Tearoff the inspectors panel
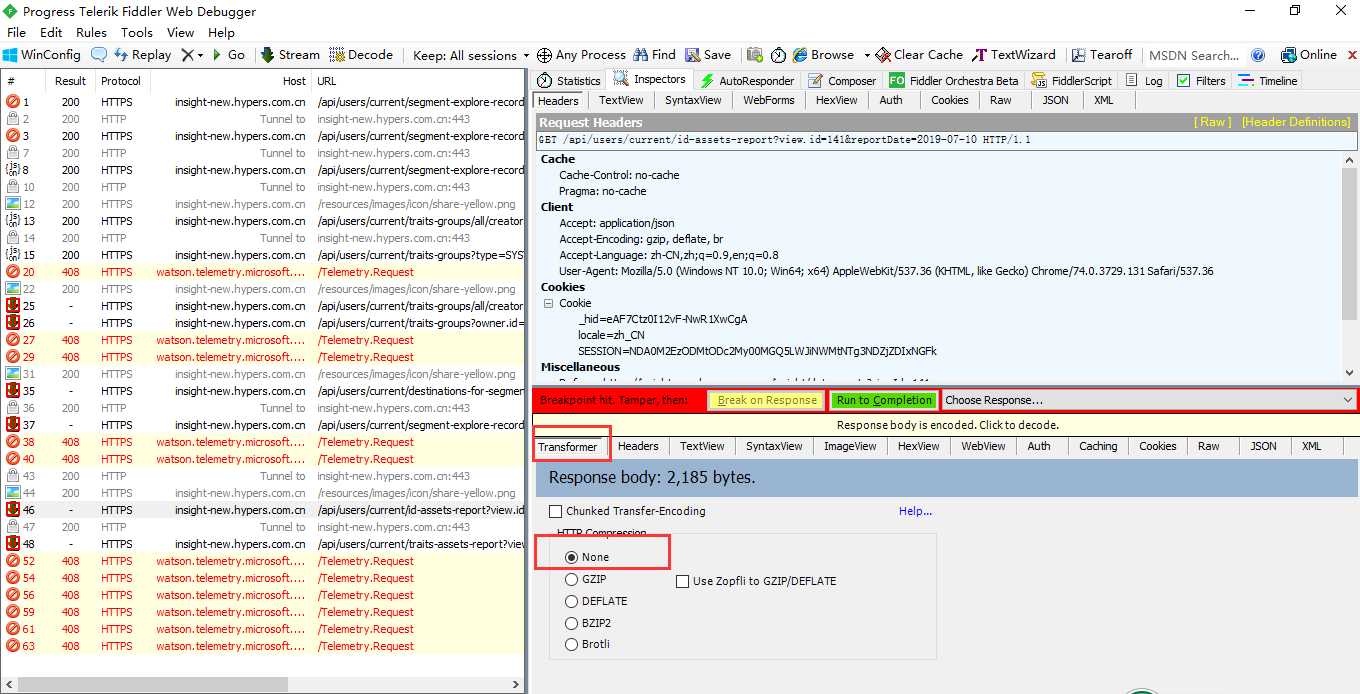Viewport: 1360px width, 694px height. tap(1102, 55)
